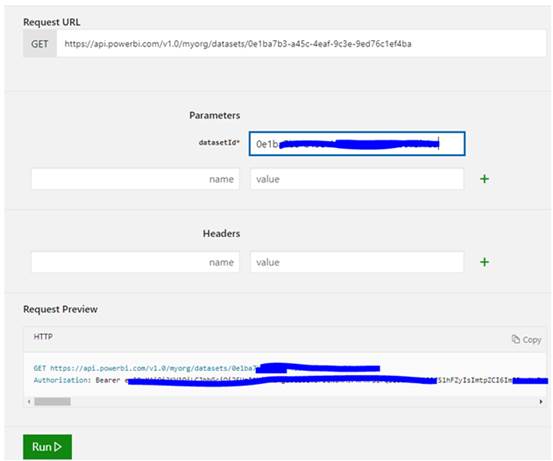Click the Headers heading

[x=221, y=233]
